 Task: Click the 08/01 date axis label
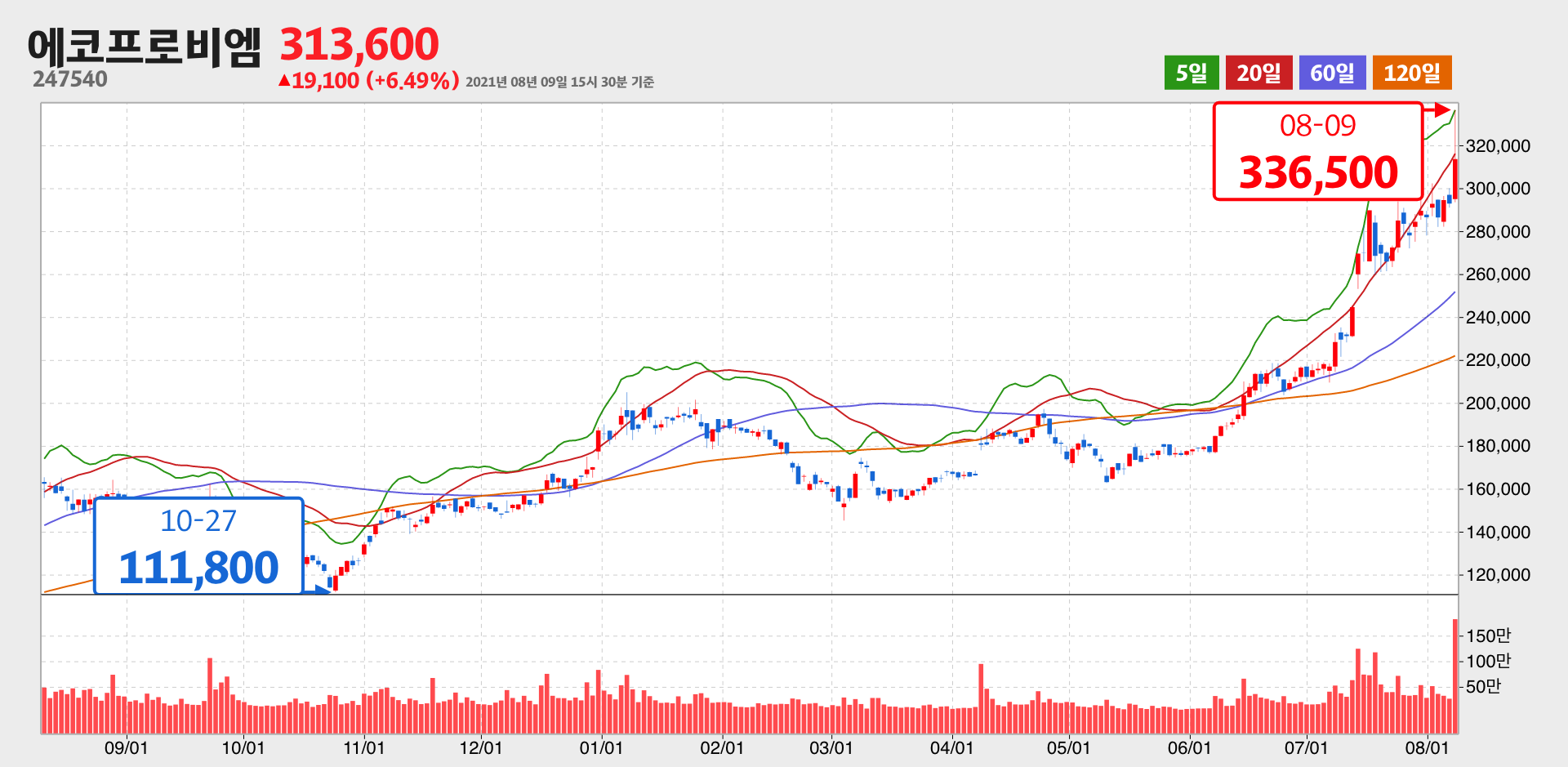[x=1427, y=748]
